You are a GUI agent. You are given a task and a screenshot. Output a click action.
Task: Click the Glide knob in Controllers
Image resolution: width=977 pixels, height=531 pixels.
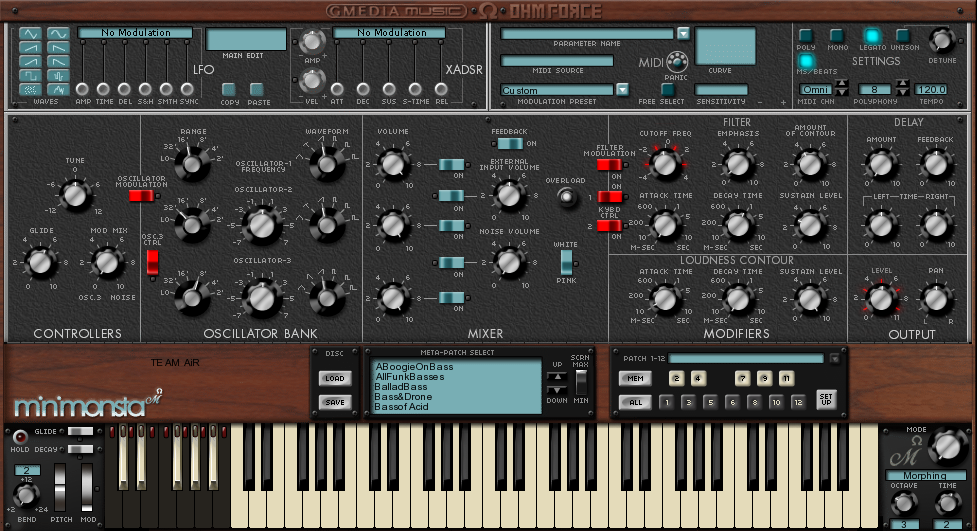click(x=41, y=263)
